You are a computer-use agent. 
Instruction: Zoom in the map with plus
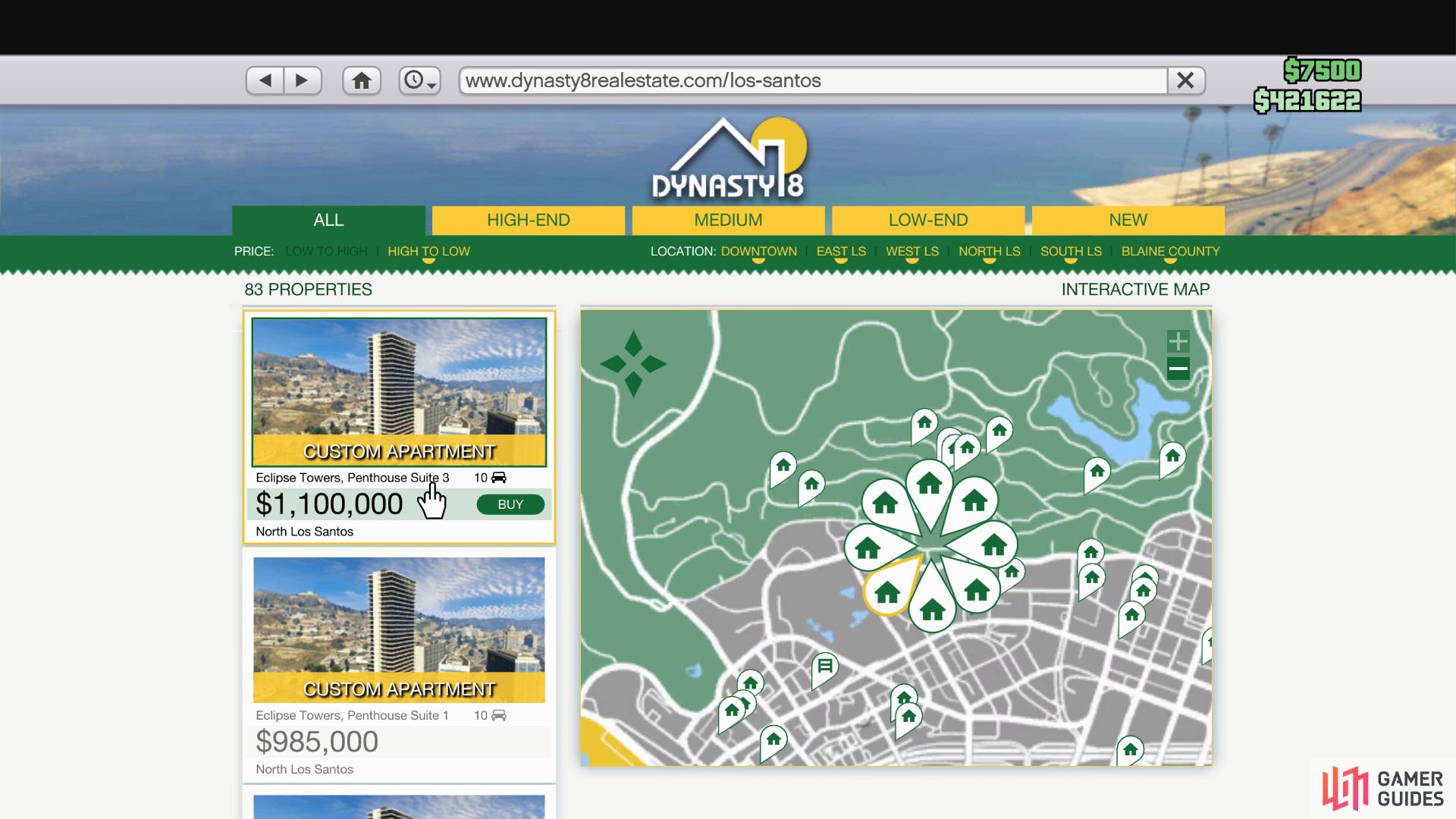click(x=1178, y=340)
